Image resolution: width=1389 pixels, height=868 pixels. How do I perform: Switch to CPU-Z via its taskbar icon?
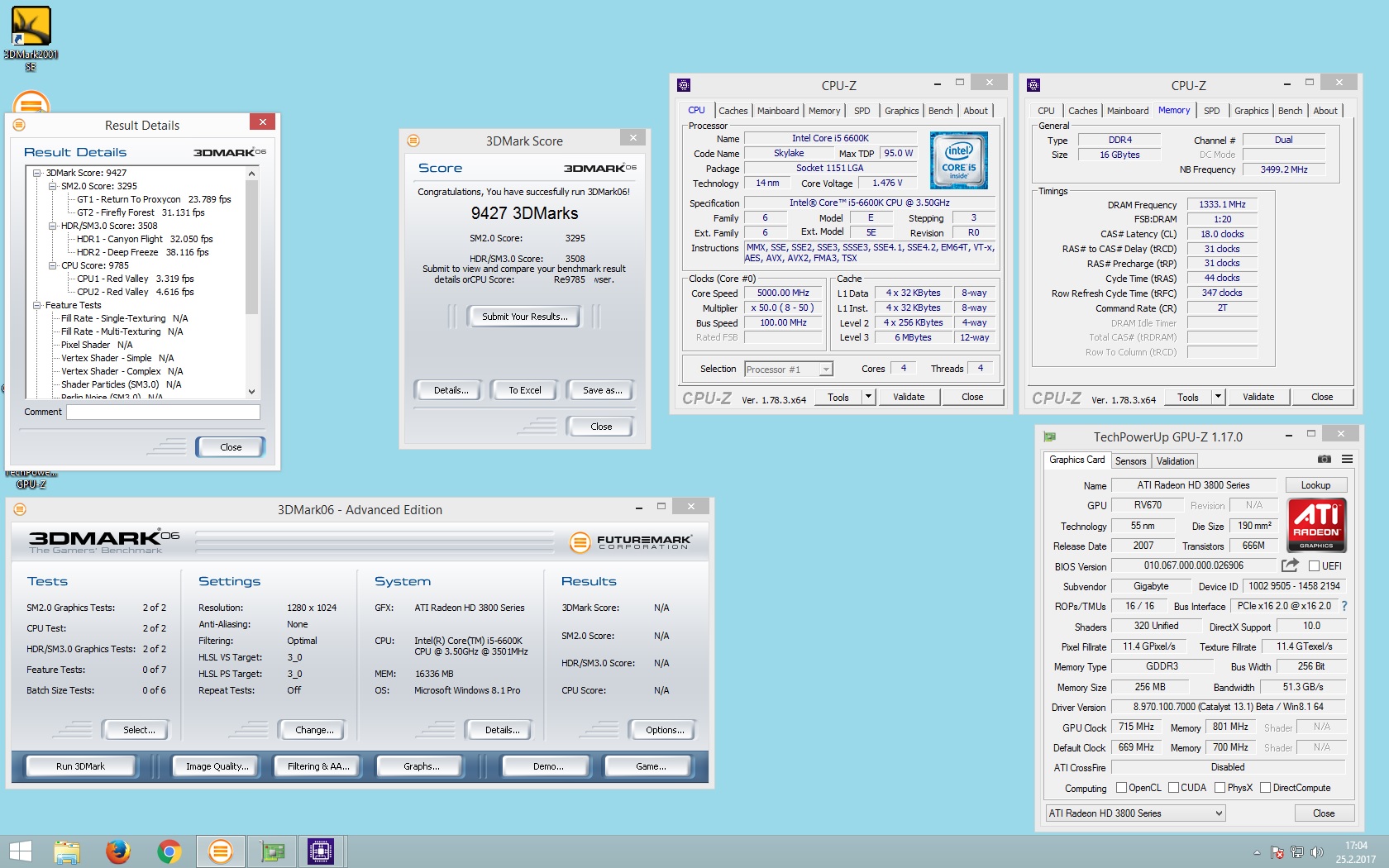click(321, 851)
